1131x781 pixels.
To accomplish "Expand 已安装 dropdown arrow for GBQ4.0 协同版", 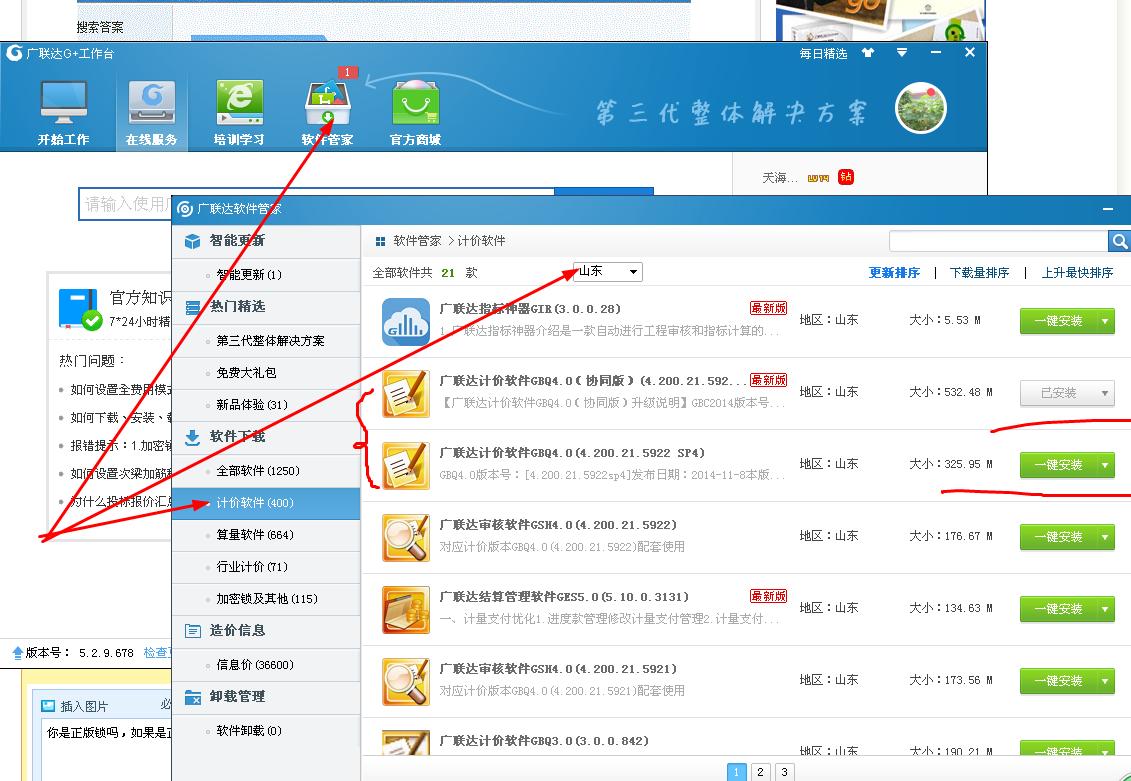I will [1105, 393].
